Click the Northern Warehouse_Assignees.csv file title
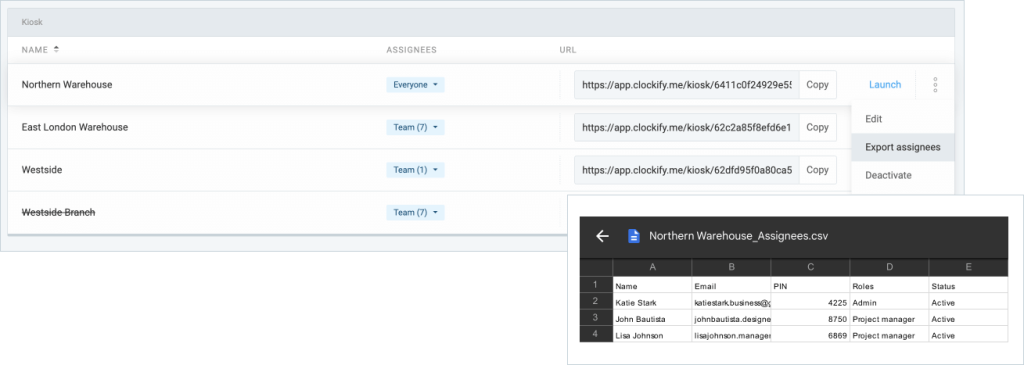The height and width of the screenshot is (365, 1024). click(x=739, y=236)
